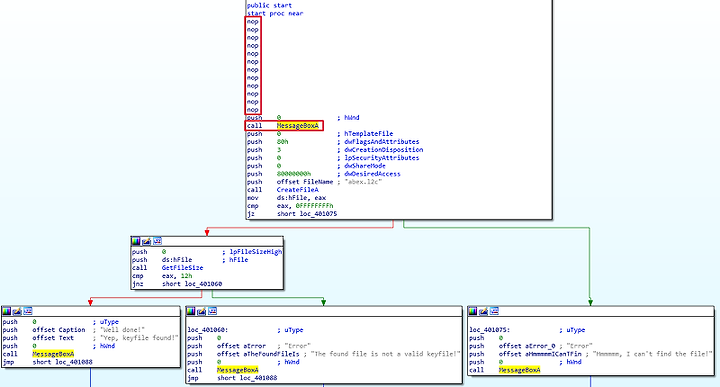Click the 12h value in cmp eax

(186, 276)
